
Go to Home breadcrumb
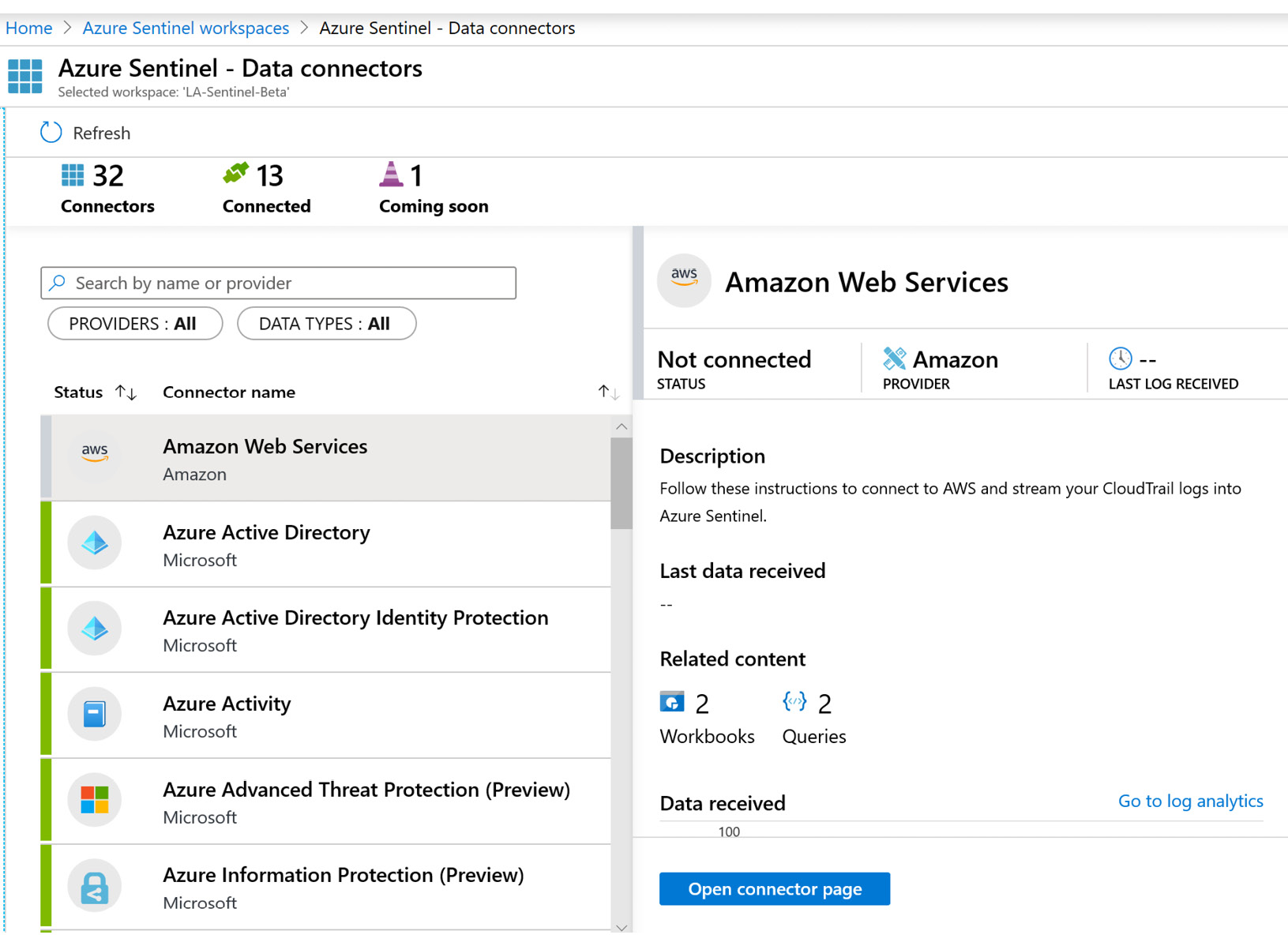pos(29,28)
